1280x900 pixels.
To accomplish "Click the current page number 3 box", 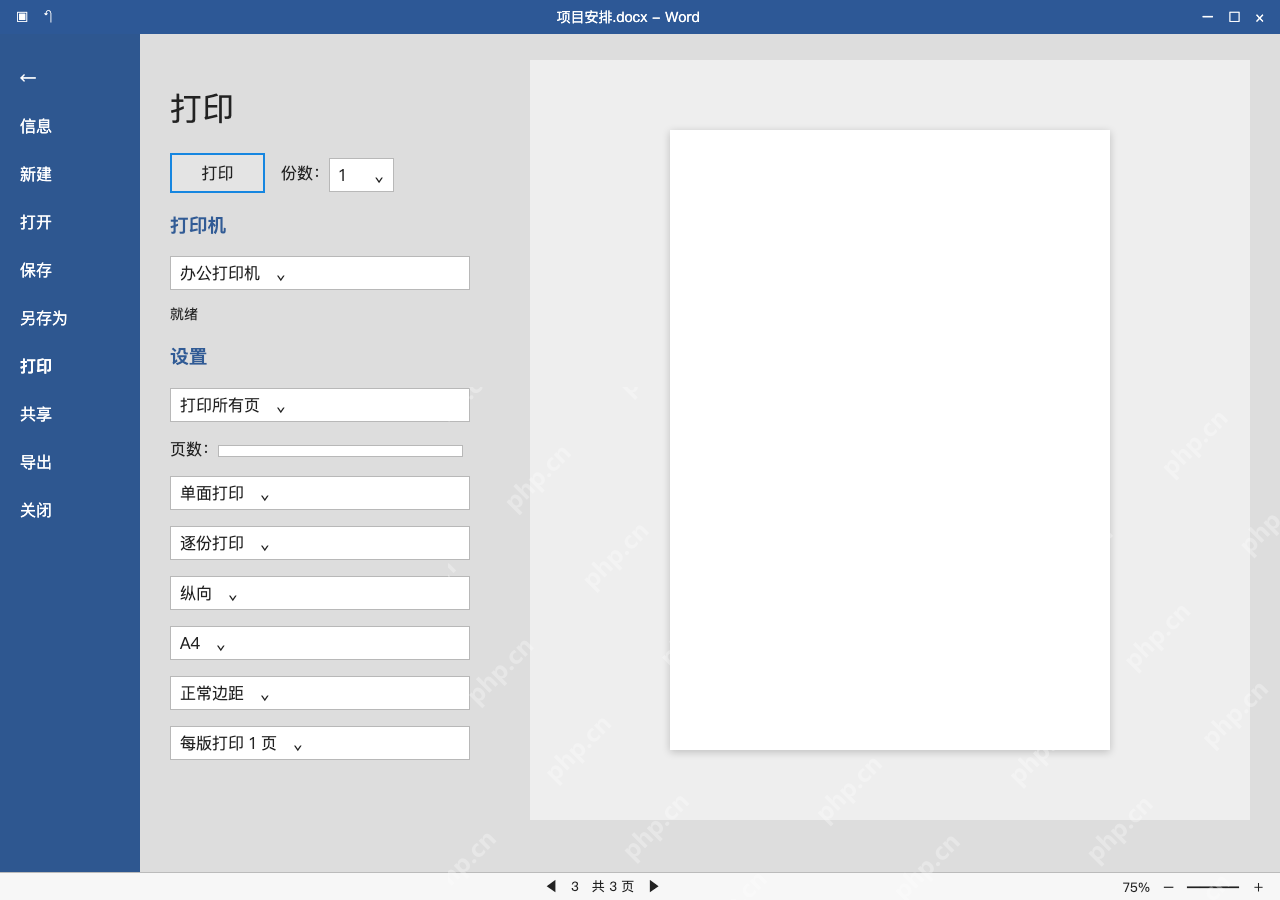I will coord(575,886).
